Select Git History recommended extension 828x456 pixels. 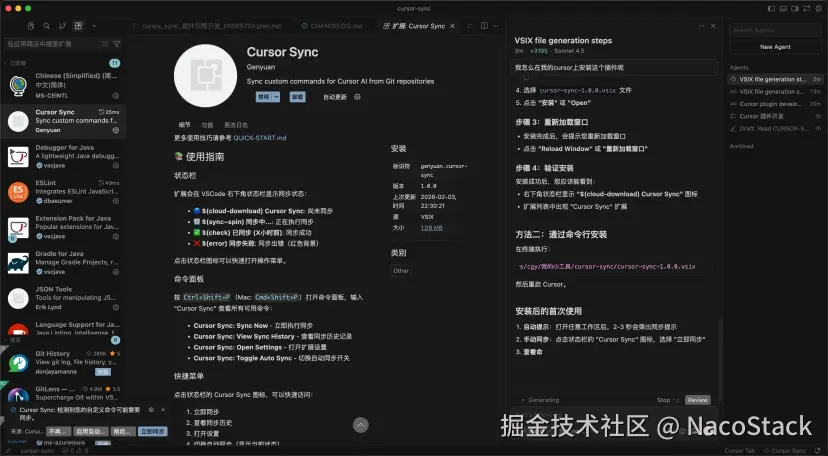(63, 363)
